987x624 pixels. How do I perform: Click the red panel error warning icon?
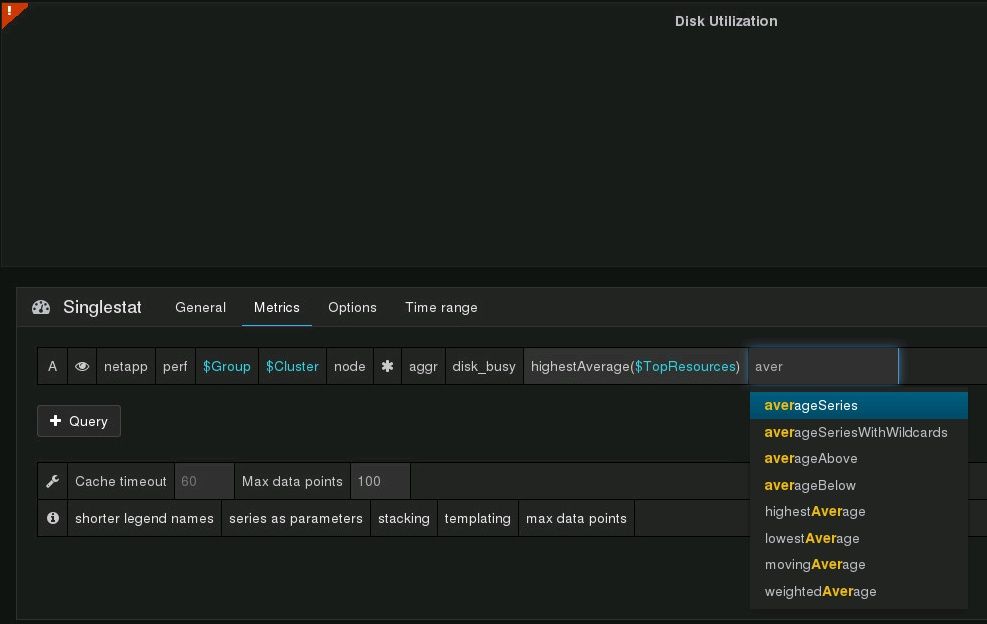click(x=11, y=12)
